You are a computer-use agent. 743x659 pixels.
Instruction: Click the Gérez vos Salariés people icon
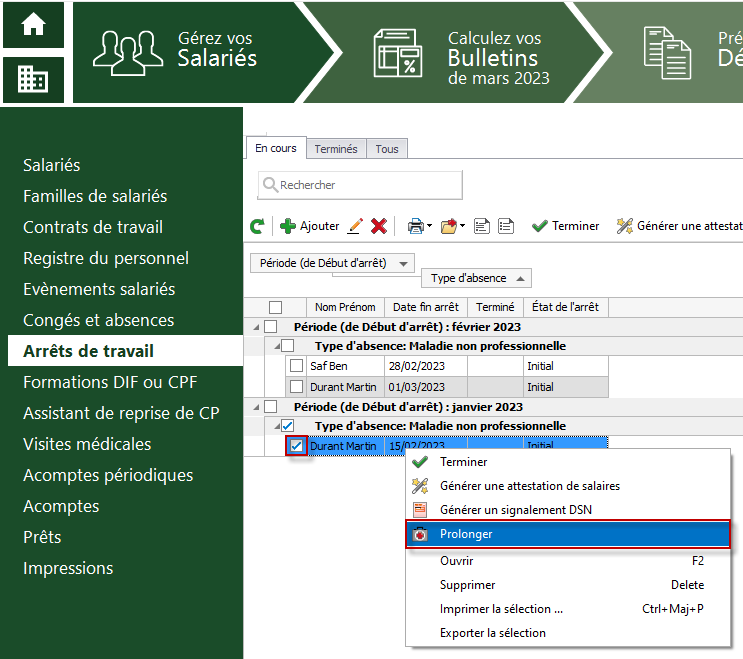128,53
